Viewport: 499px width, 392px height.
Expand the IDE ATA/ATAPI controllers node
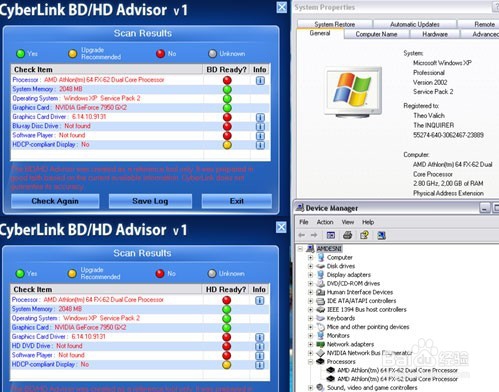(310, 301)
